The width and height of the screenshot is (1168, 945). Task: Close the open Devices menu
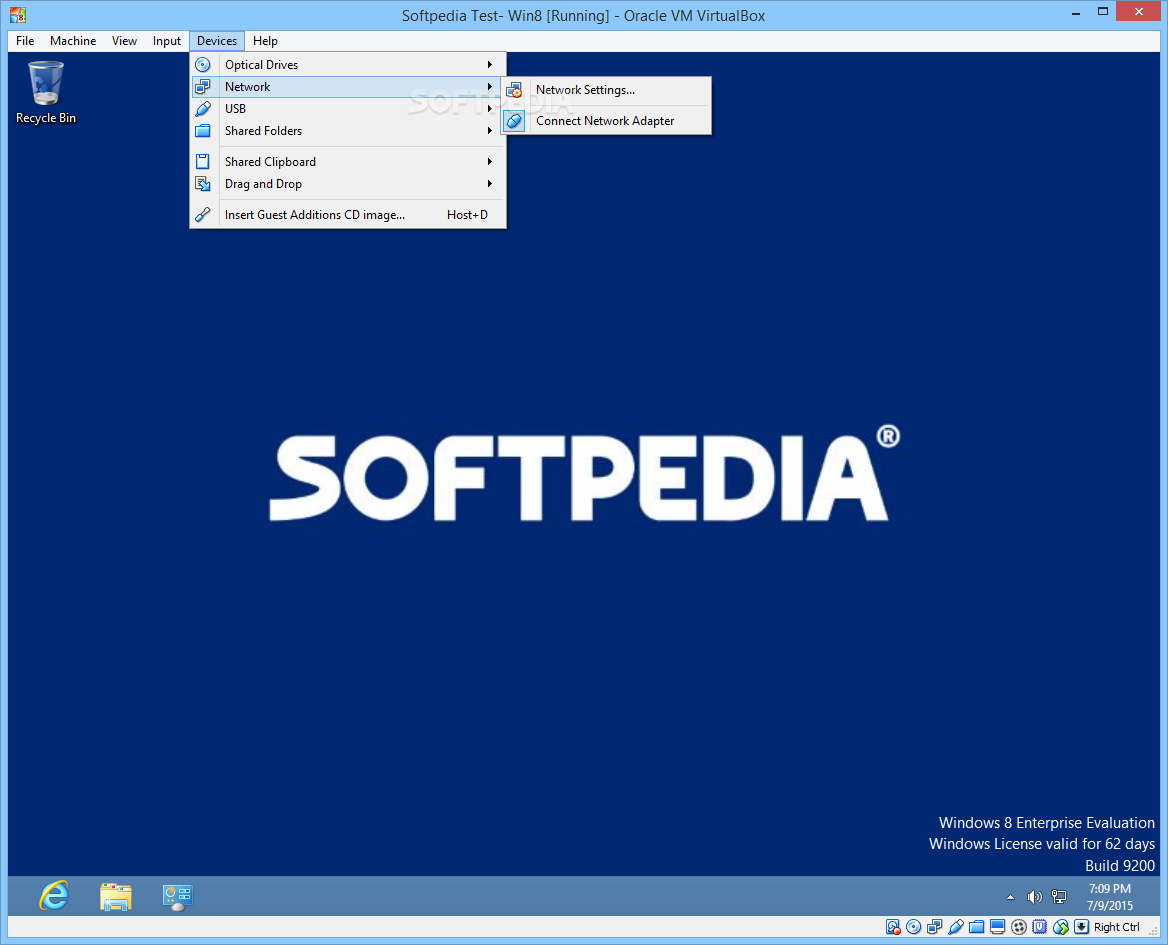[217, 41]
